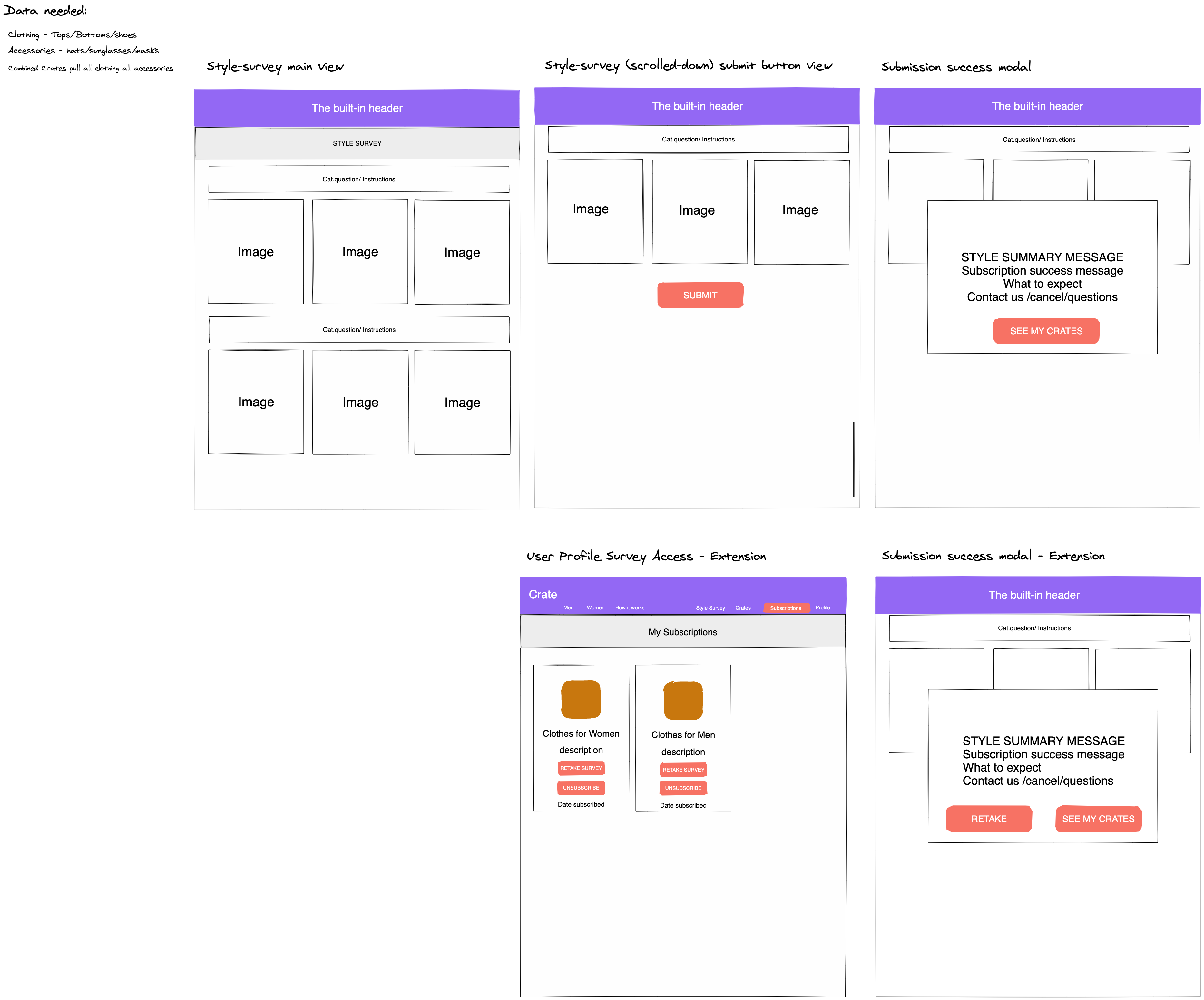Open the Crates nav link
1204x1000 pixels.
(x=742, y=608)
